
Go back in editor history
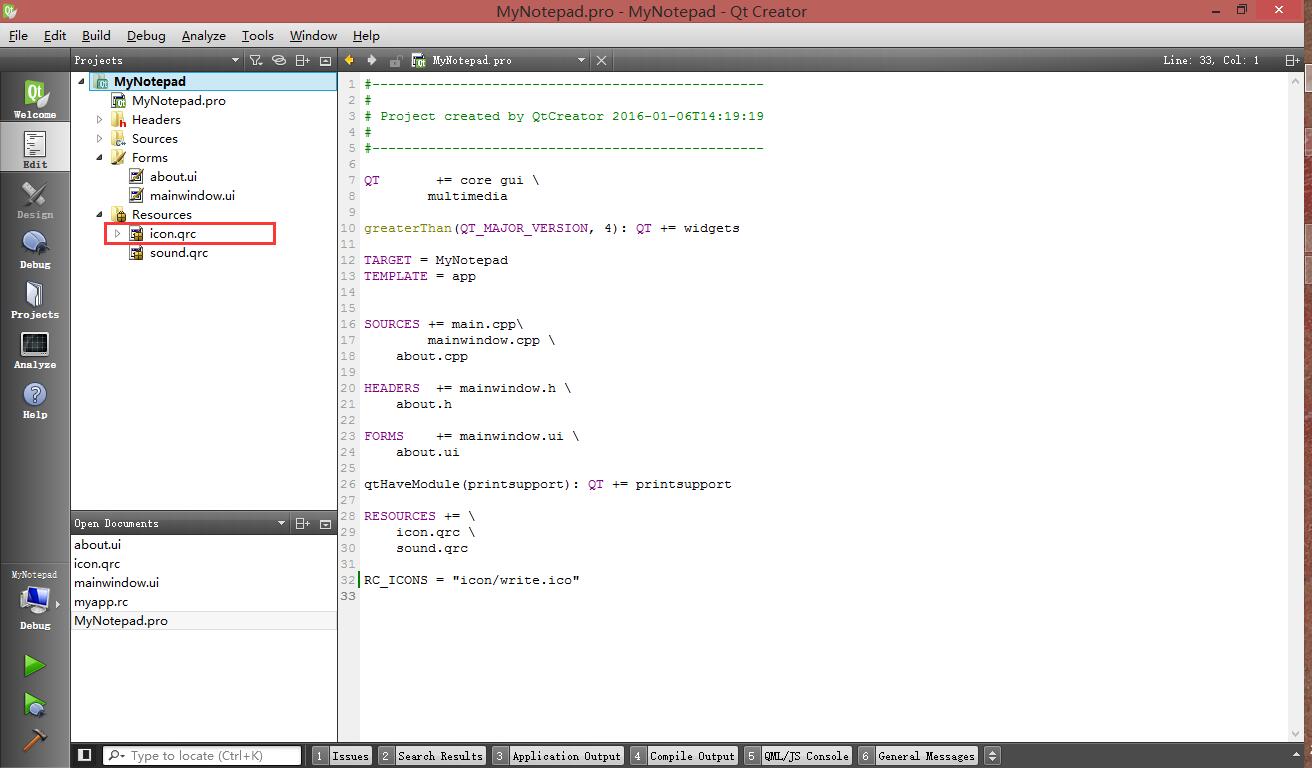pyautogui.click(x=350, y=60)
